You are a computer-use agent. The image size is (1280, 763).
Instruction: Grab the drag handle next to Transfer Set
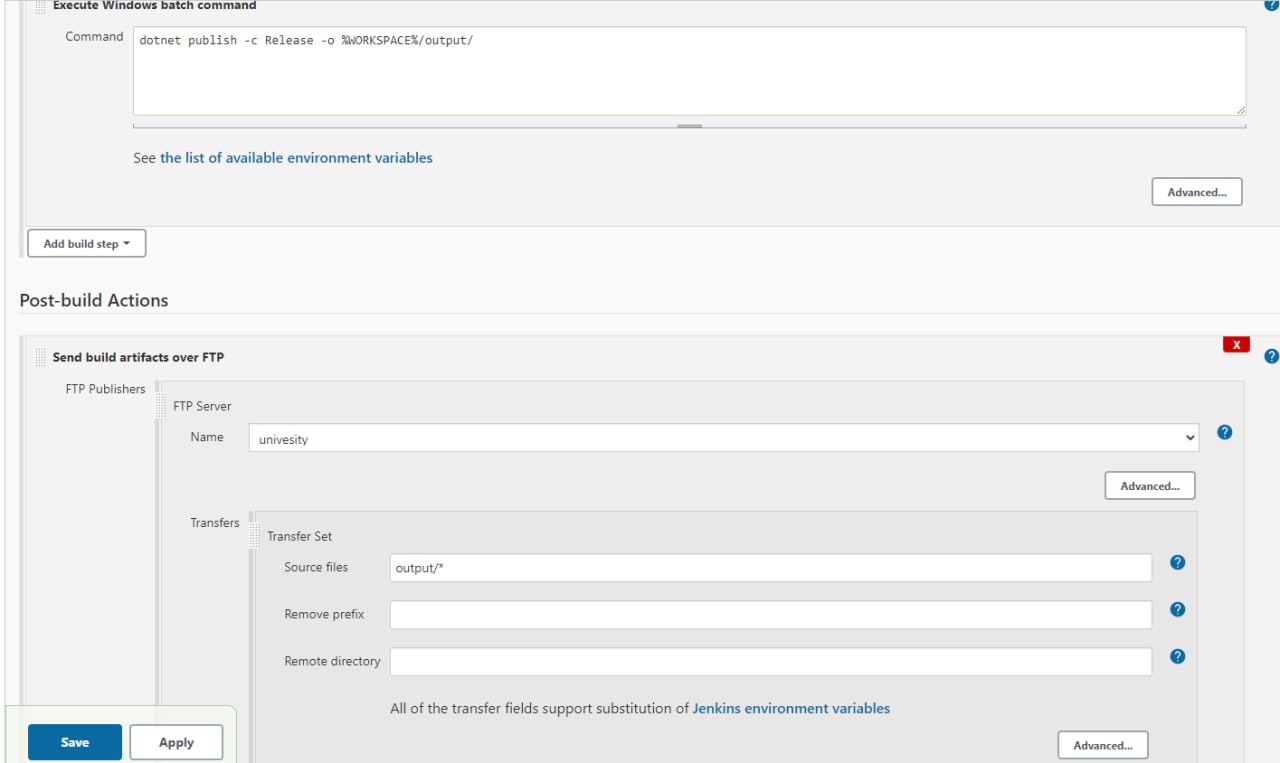tap(255, 536)
